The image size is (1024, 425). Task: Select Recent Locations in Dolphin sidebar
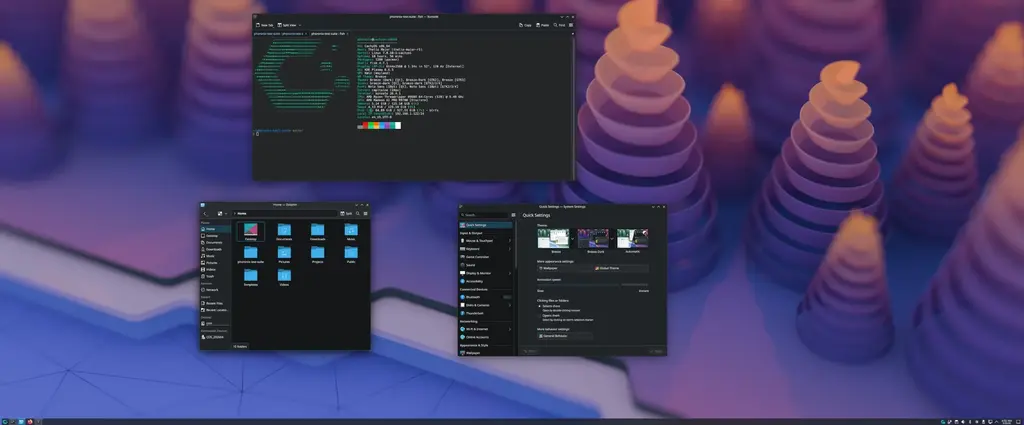click(x=215, y=310)
